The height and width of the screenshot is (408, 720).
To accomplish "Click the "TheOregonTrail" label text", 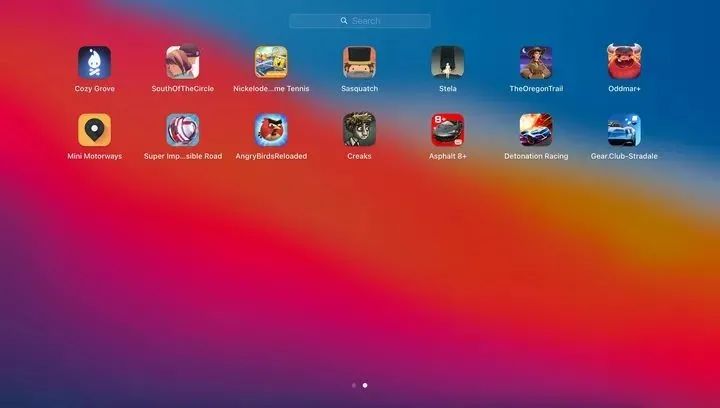I will 536,89.
